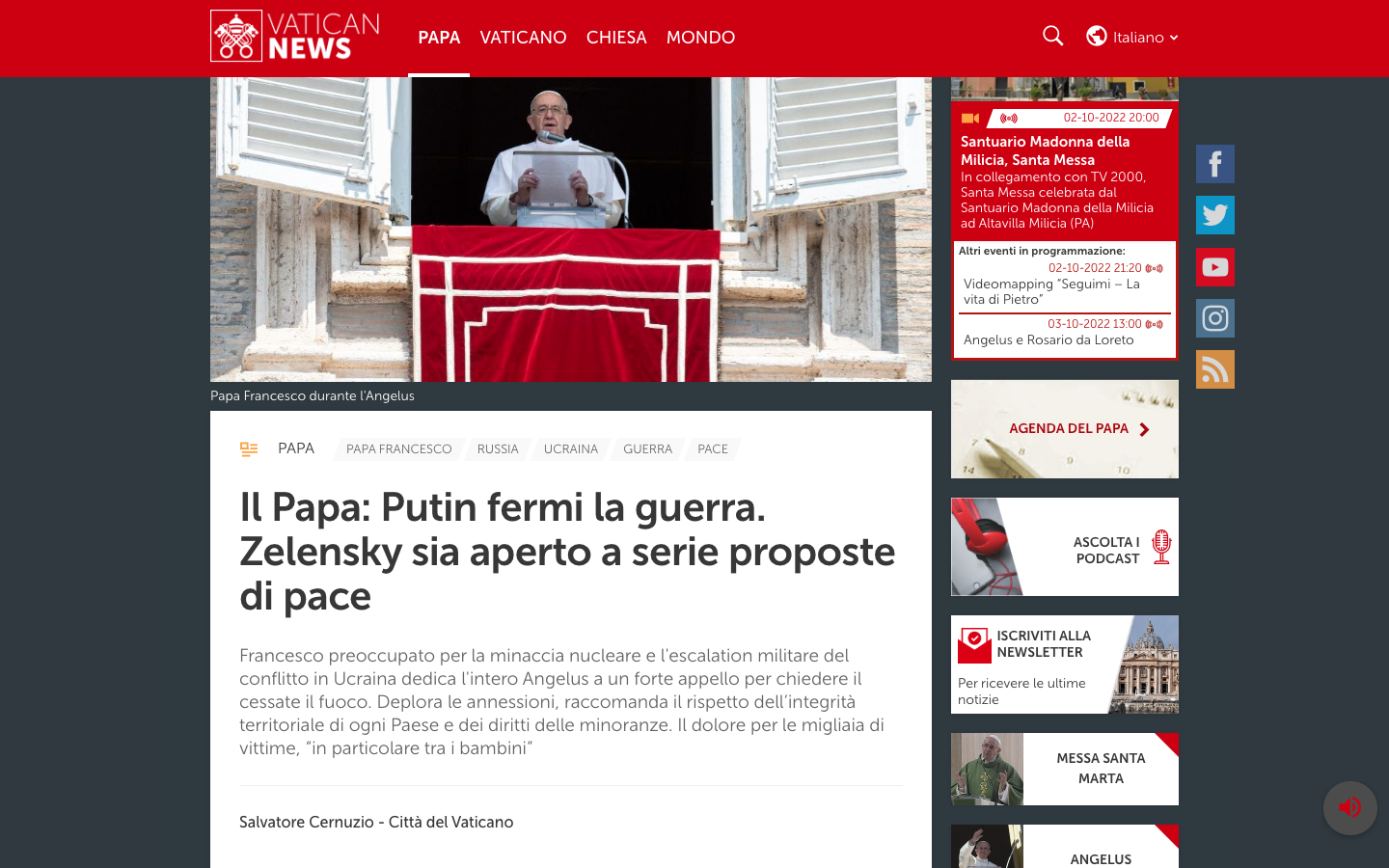
Task: Open the Twitter social icon
Action: tap(1214, 215)
